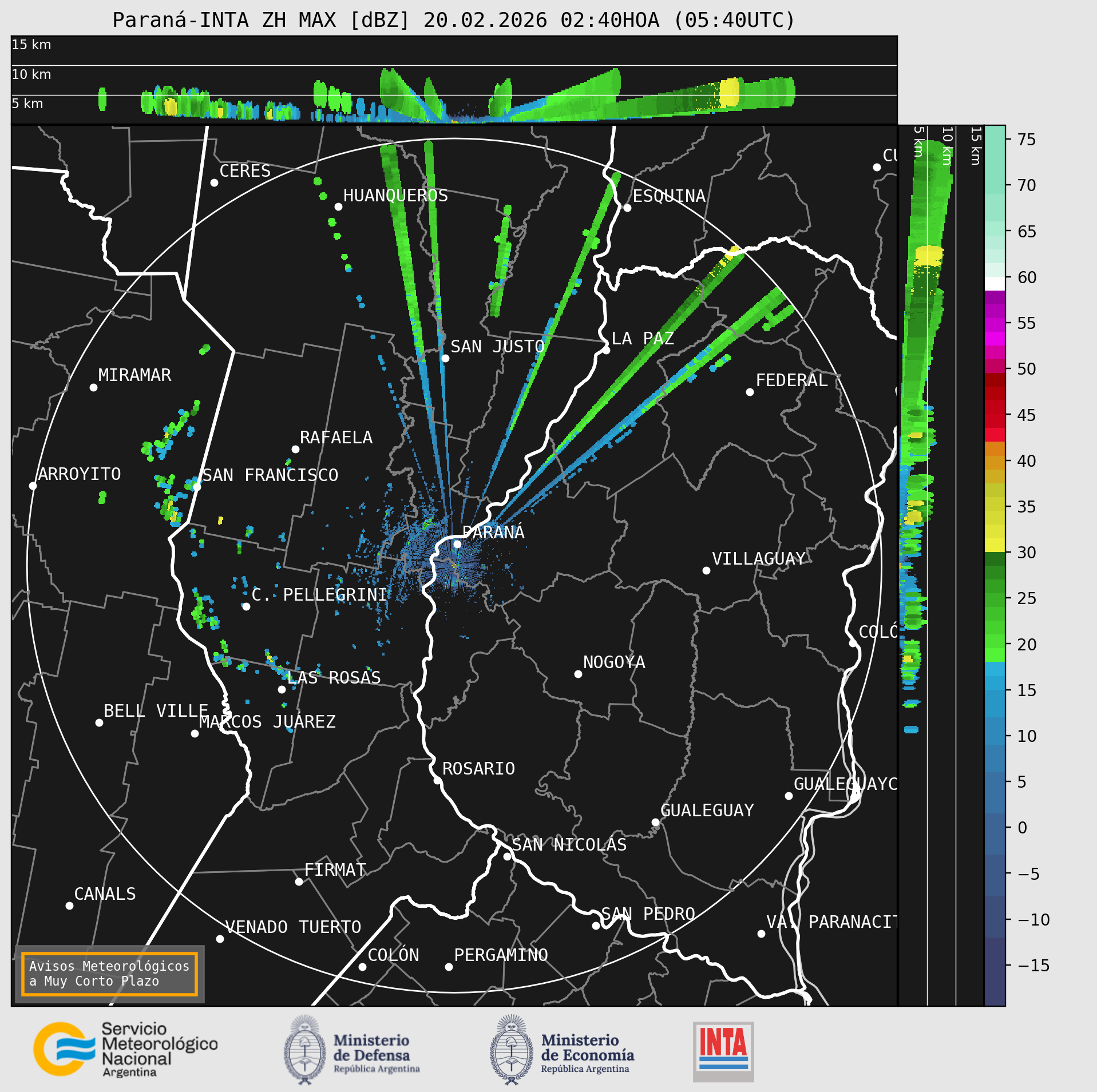The height and width of the screenshot is (1092, 1097).
Task: Click the 10 km label in top cross-section
Action: pos(31,74)
